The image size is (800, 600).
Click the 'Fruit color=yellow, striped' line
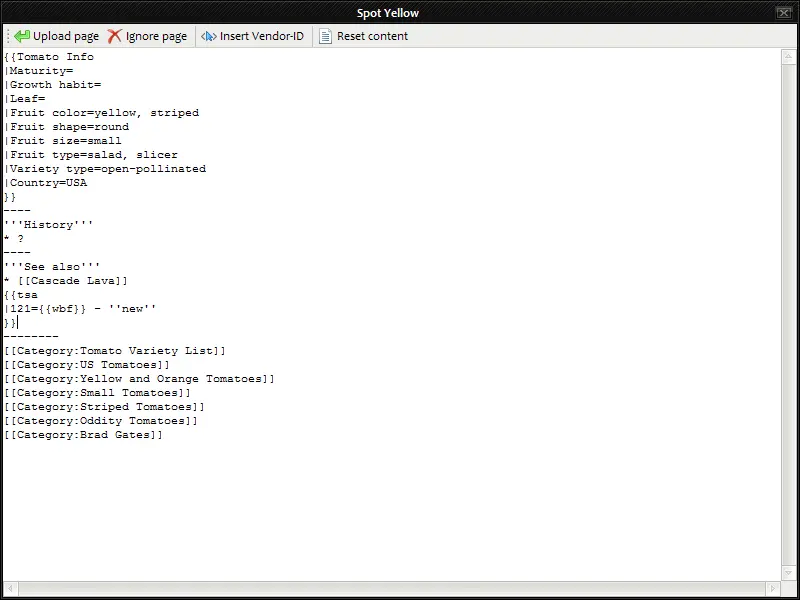(x=102, y=113)
